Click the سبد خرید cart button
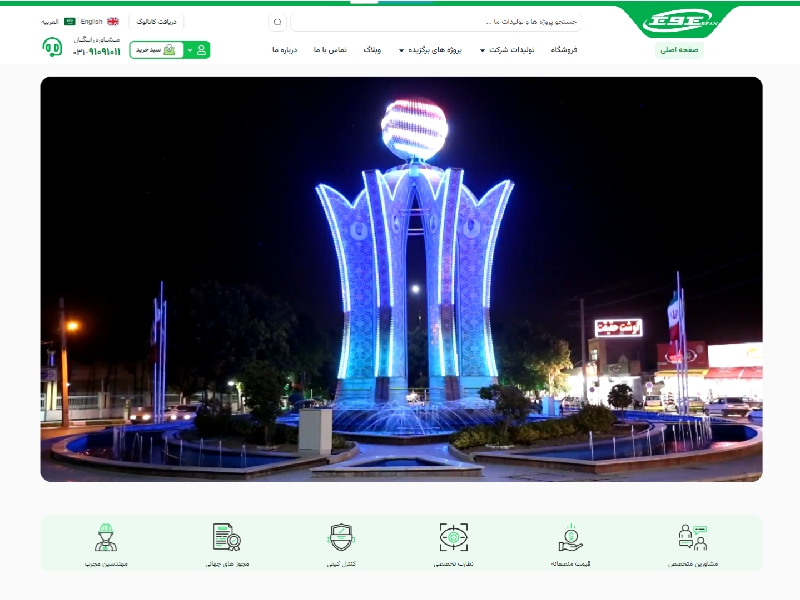Screen dimensions: 800x600 156,50
